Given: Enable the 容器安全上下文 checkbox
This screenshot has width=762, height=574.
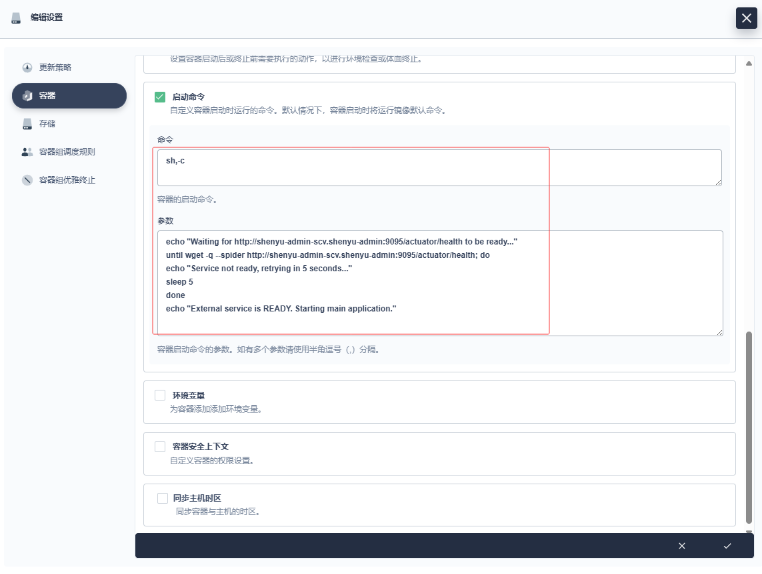Looking at the screenshot, I should [x=160, y=446].
